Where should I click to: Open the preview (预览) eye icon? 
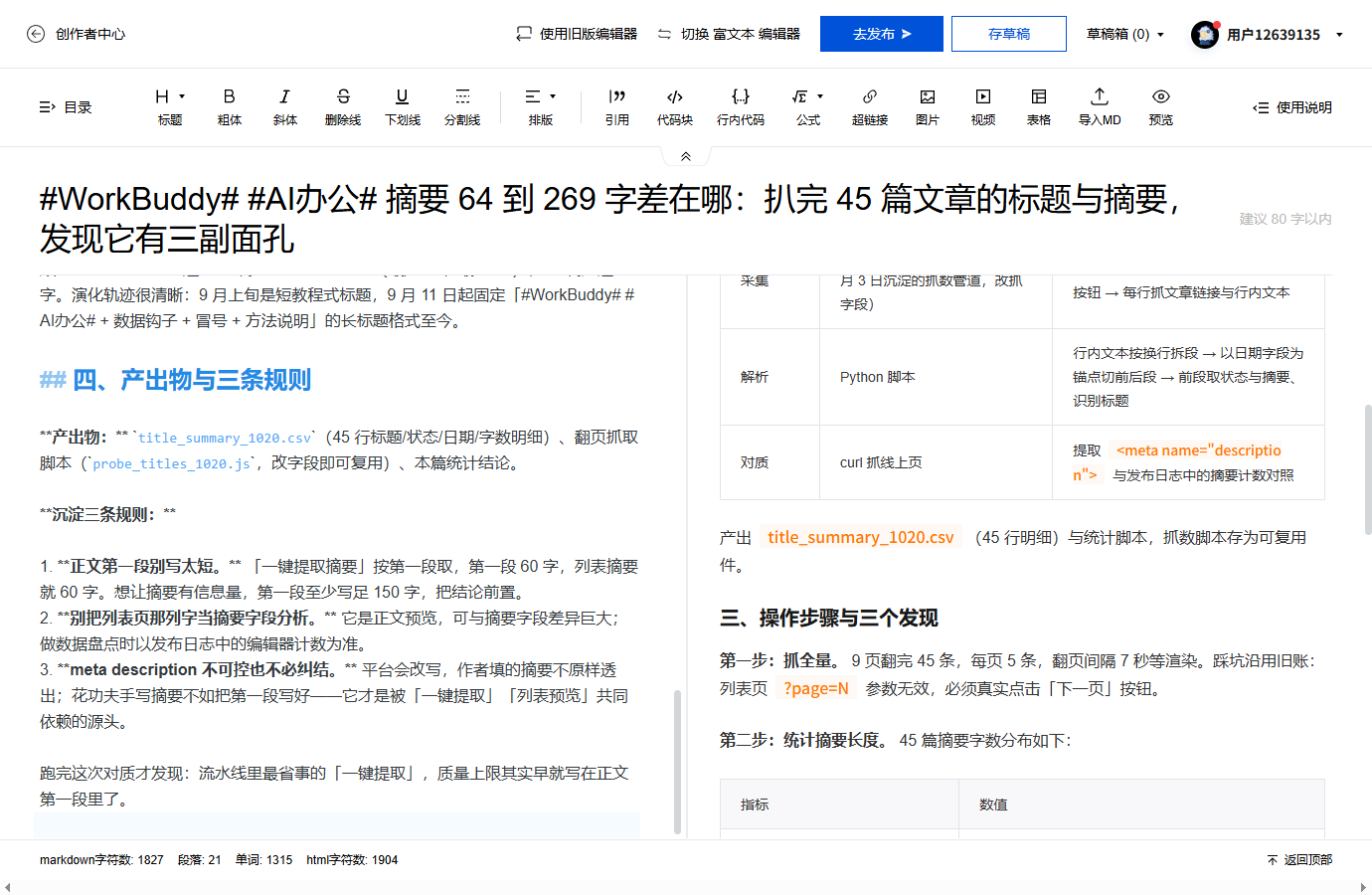1161,106
